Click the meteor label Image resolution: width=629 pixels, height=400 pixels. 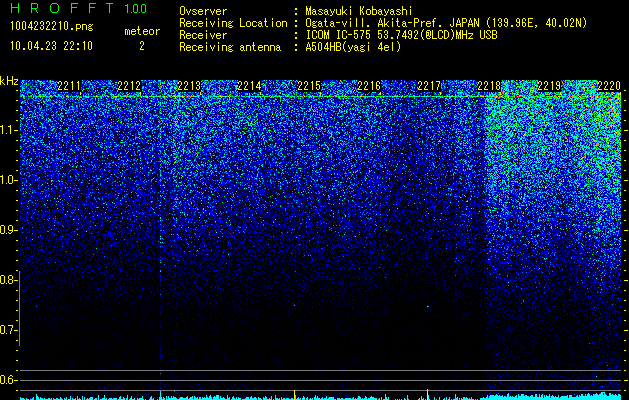[142, 31]
